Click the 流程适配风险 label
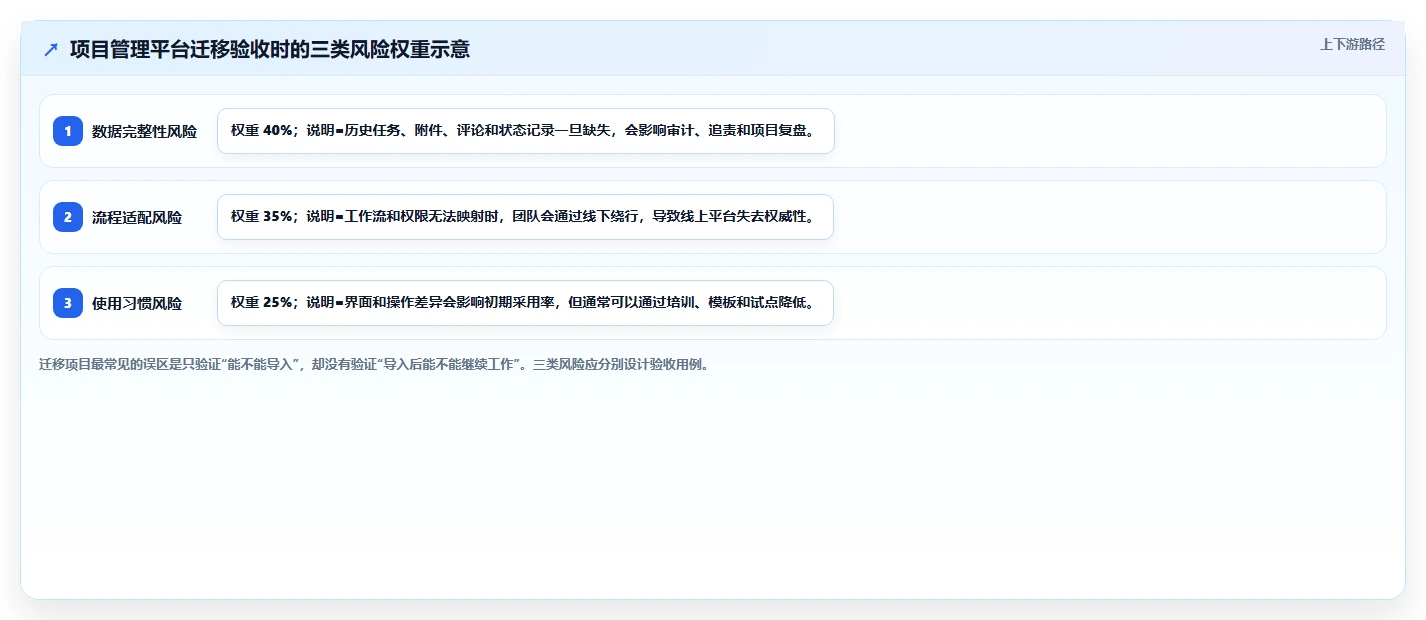Screen dimensions: 1426x620 pyautogui.click(x=137, y=217)
